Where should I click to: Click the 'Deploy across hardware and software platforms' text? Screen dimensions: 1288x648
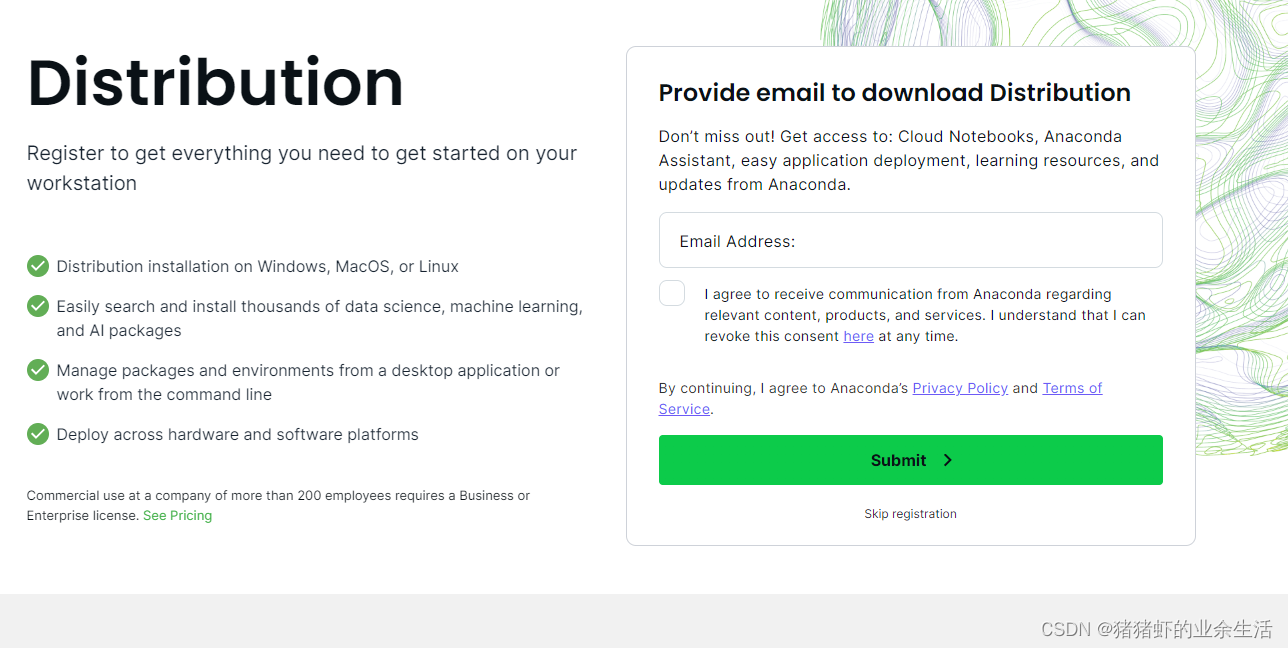coord(237,435)
